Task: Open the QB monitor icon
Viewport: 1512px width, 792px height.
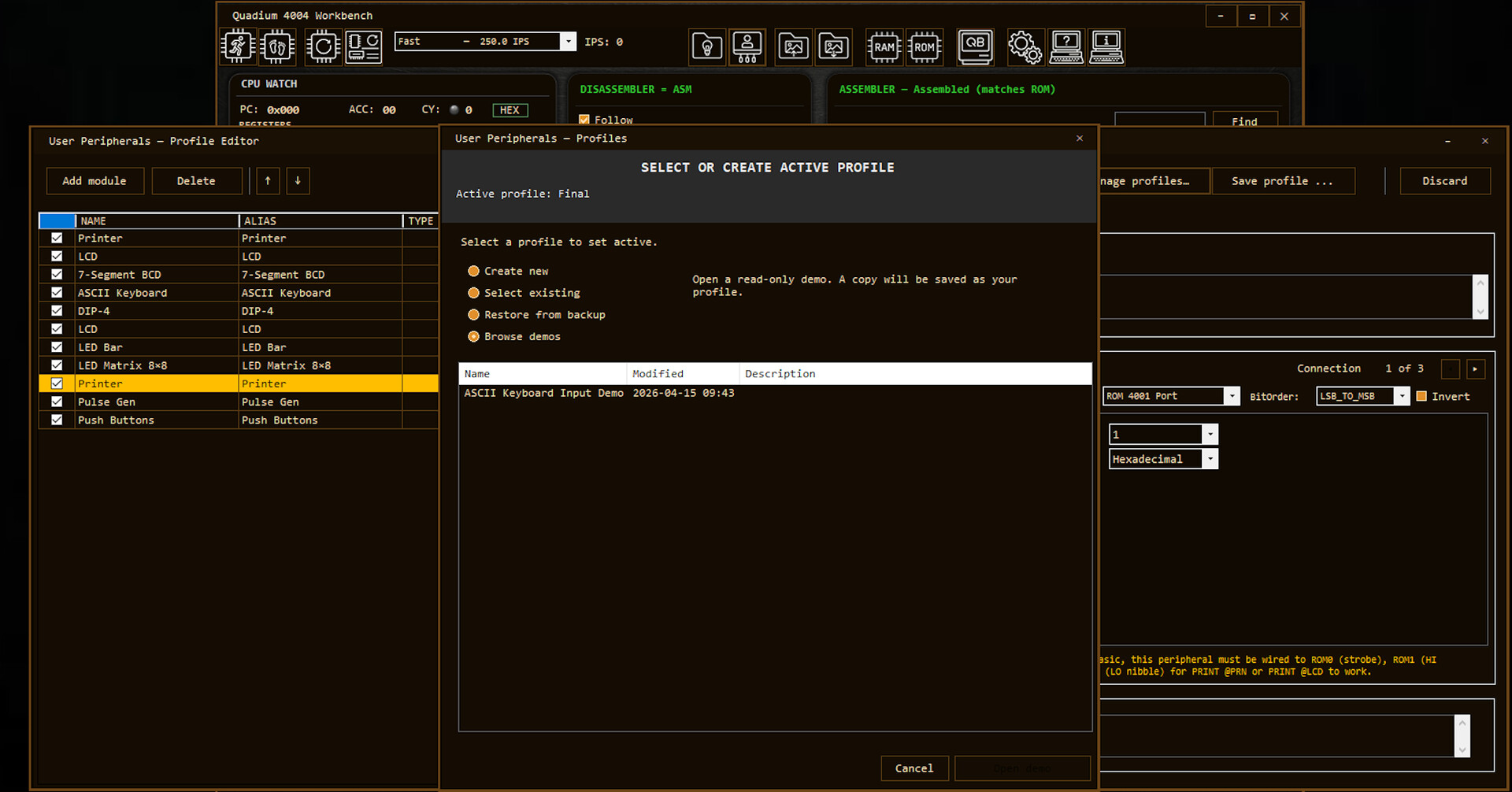Action: [x=975, y=46]
